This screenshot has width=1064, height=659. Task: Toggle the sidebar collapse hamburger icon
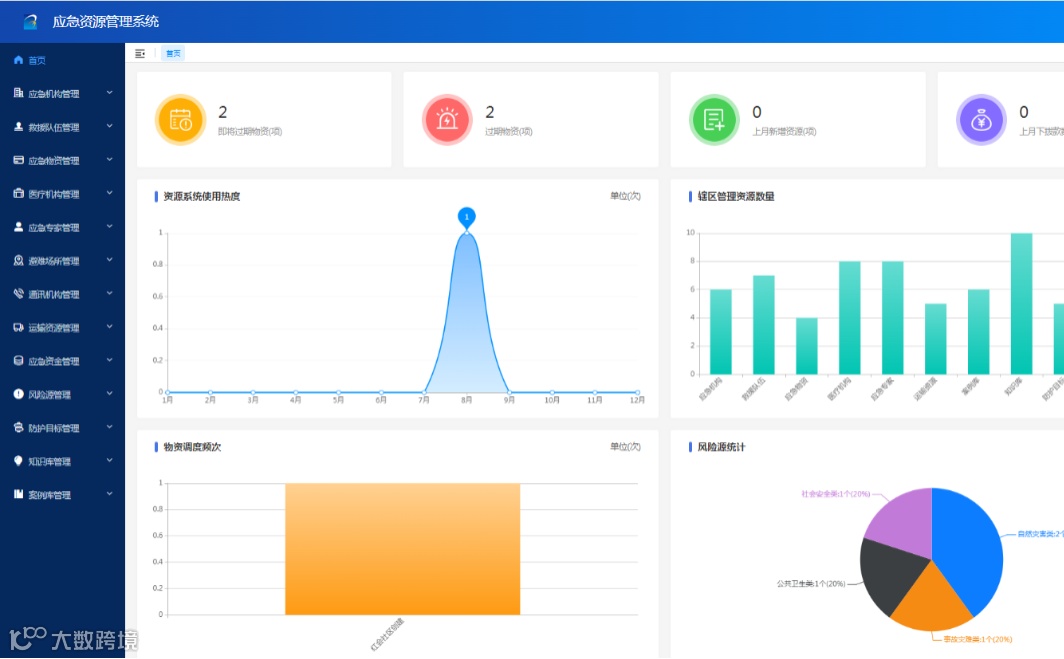pos(140,54)
